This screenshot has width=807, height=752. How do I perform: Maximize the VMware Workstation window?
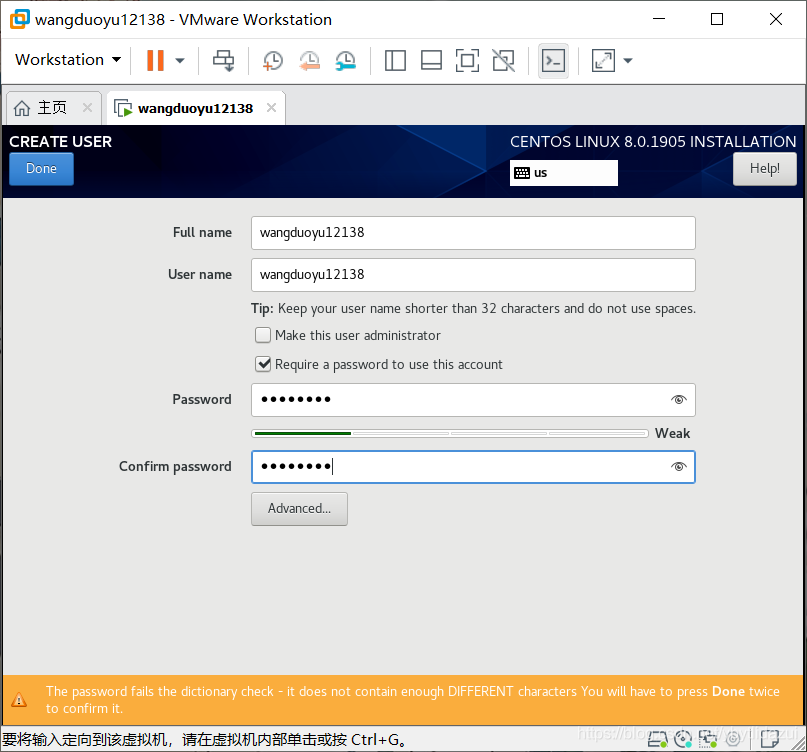[717, 19]
